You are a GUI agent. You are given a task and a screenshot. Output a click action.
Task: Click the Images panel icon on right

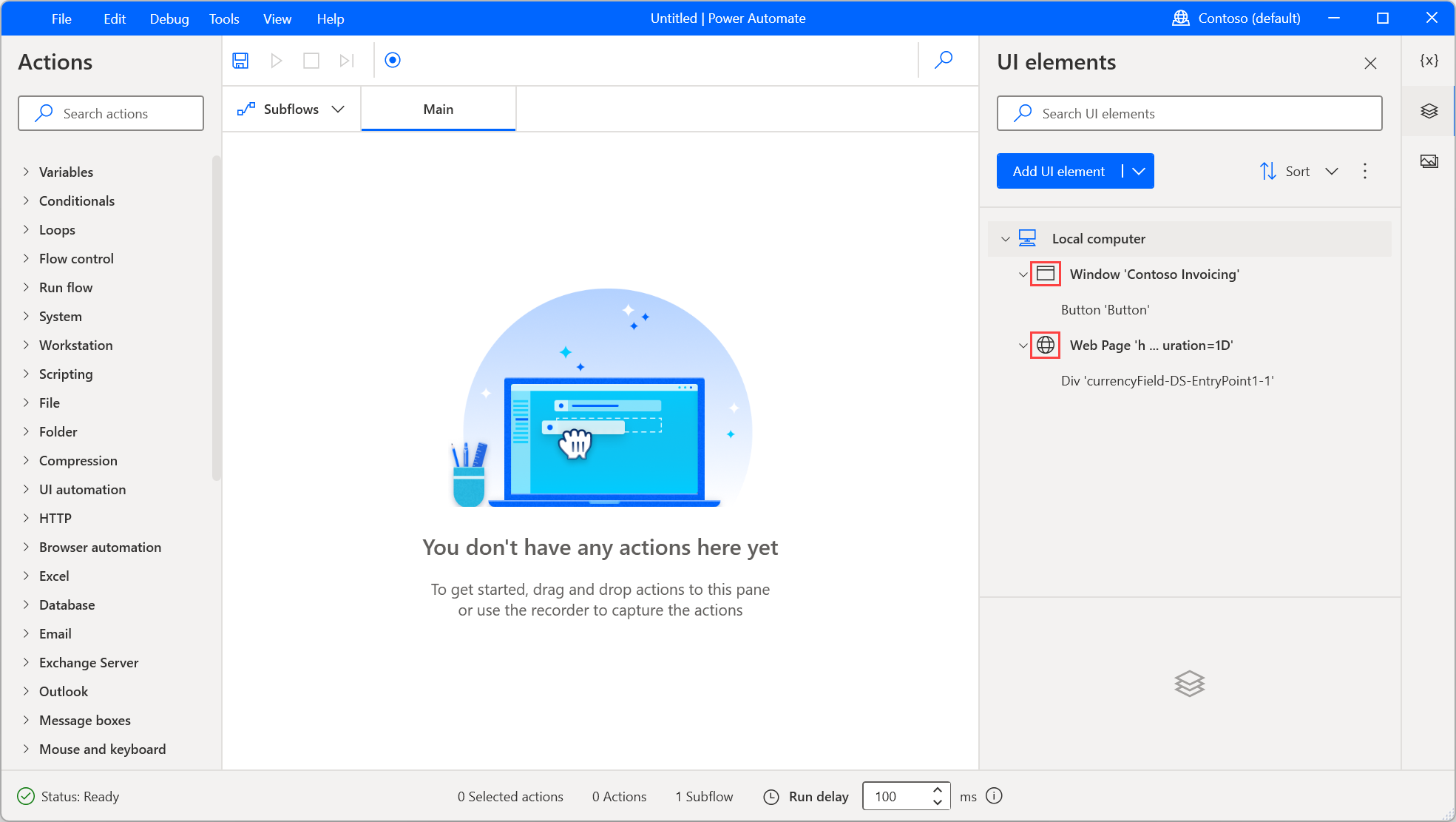(1430, 159)
